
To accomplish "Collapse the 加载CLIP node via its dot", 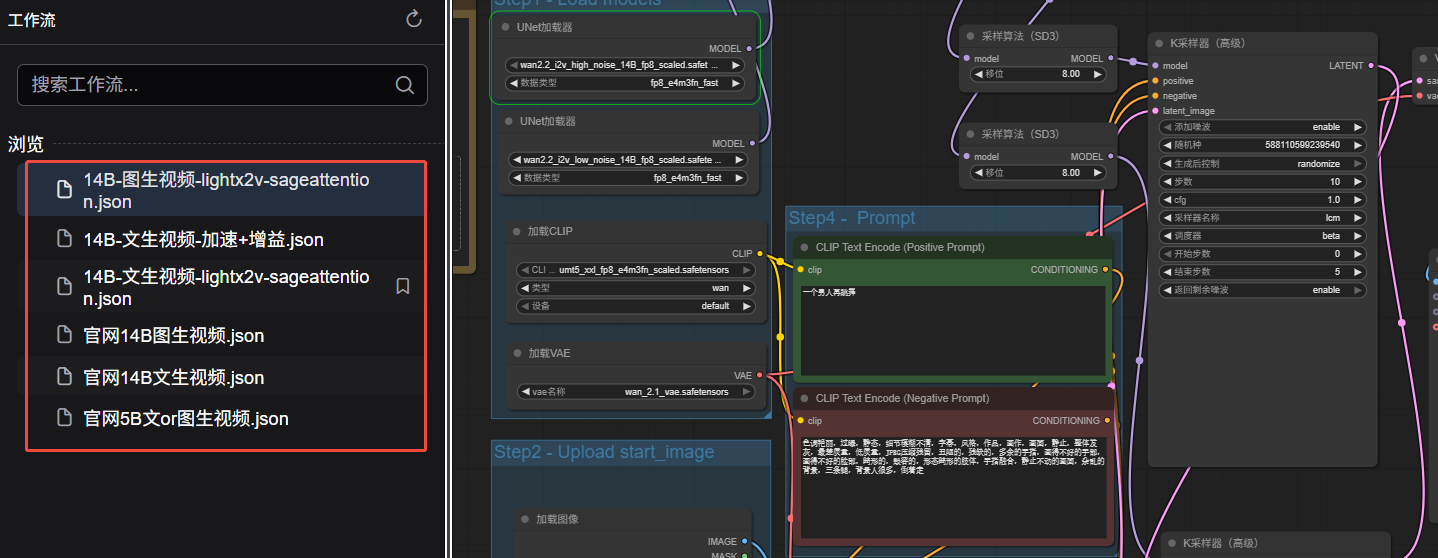I will tap(517, 231).
